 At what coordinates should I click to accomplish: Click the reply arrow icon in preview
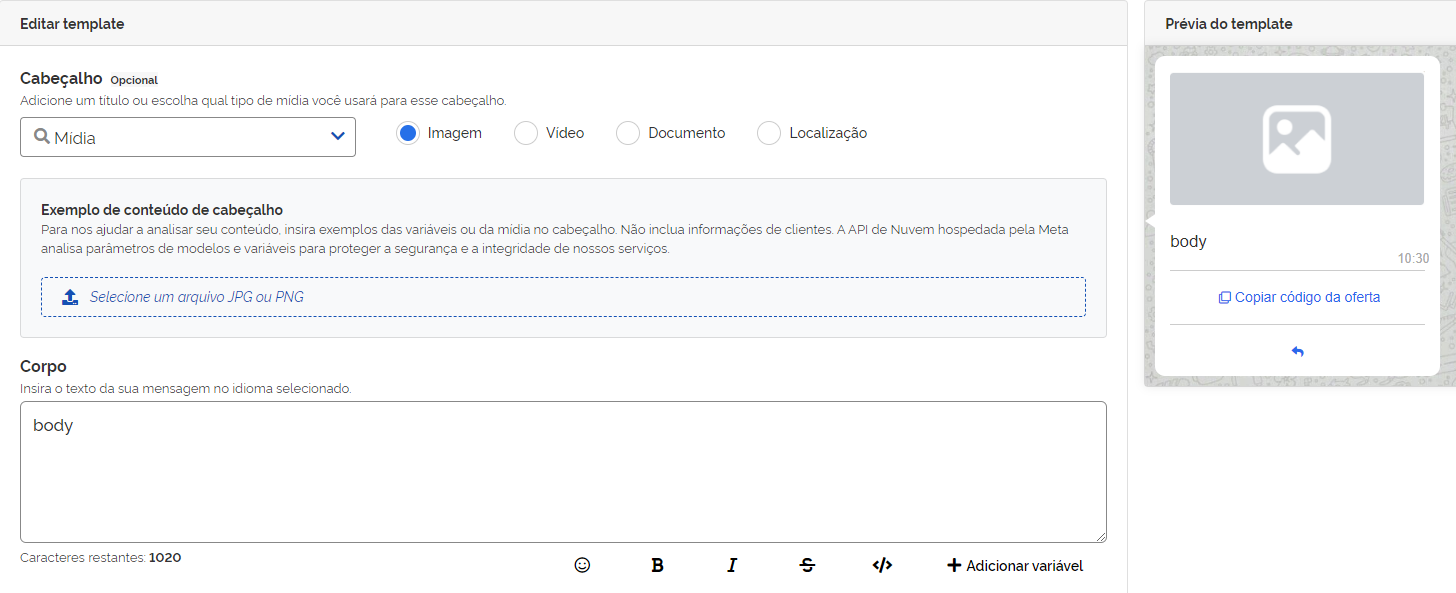click(x=1297, y=352)
